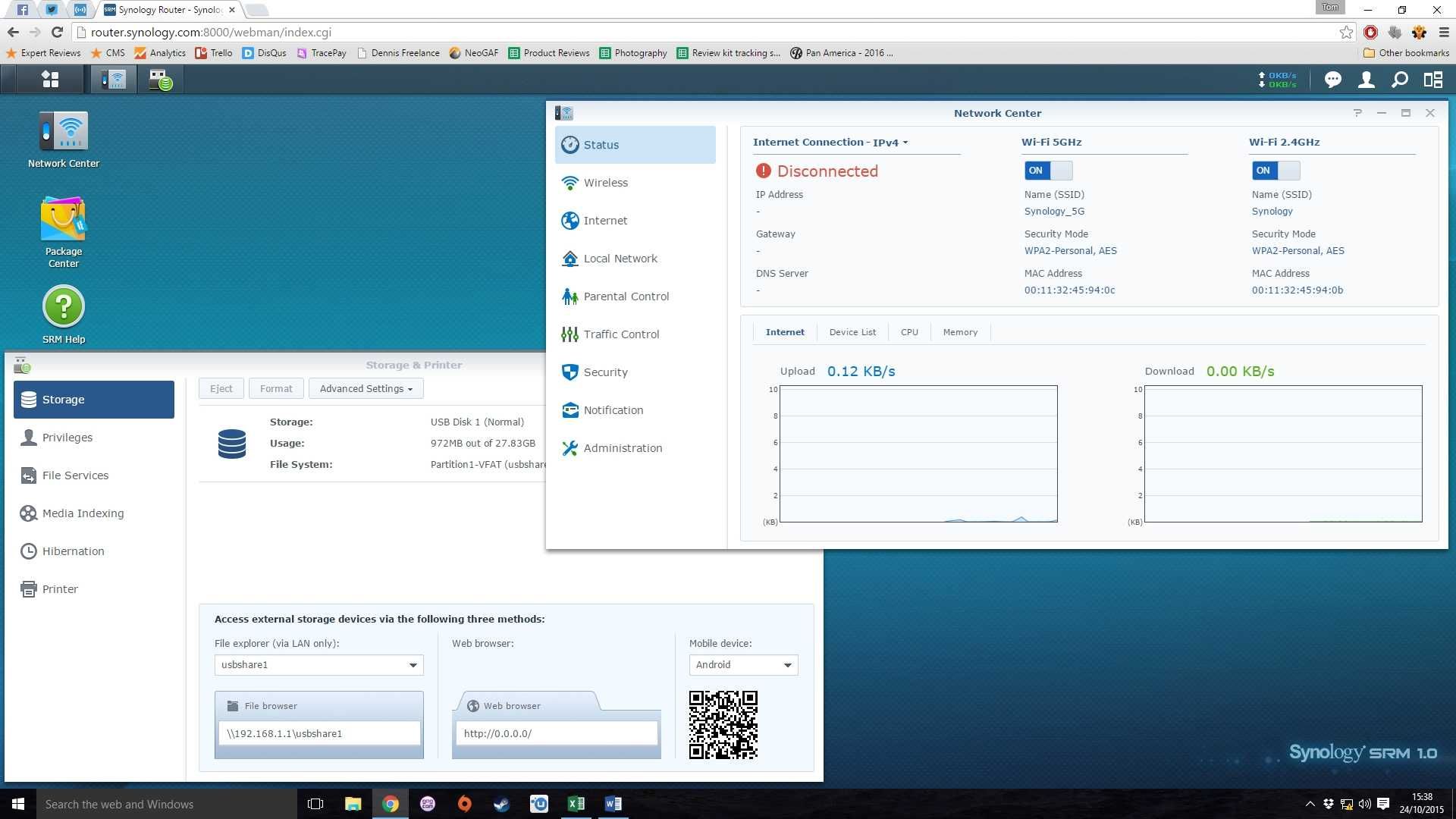Viewport: 1456px width, 819px height.
Task: Open the volume icon in system tray
Action: pyautogui.click(x=1364, y=804)
